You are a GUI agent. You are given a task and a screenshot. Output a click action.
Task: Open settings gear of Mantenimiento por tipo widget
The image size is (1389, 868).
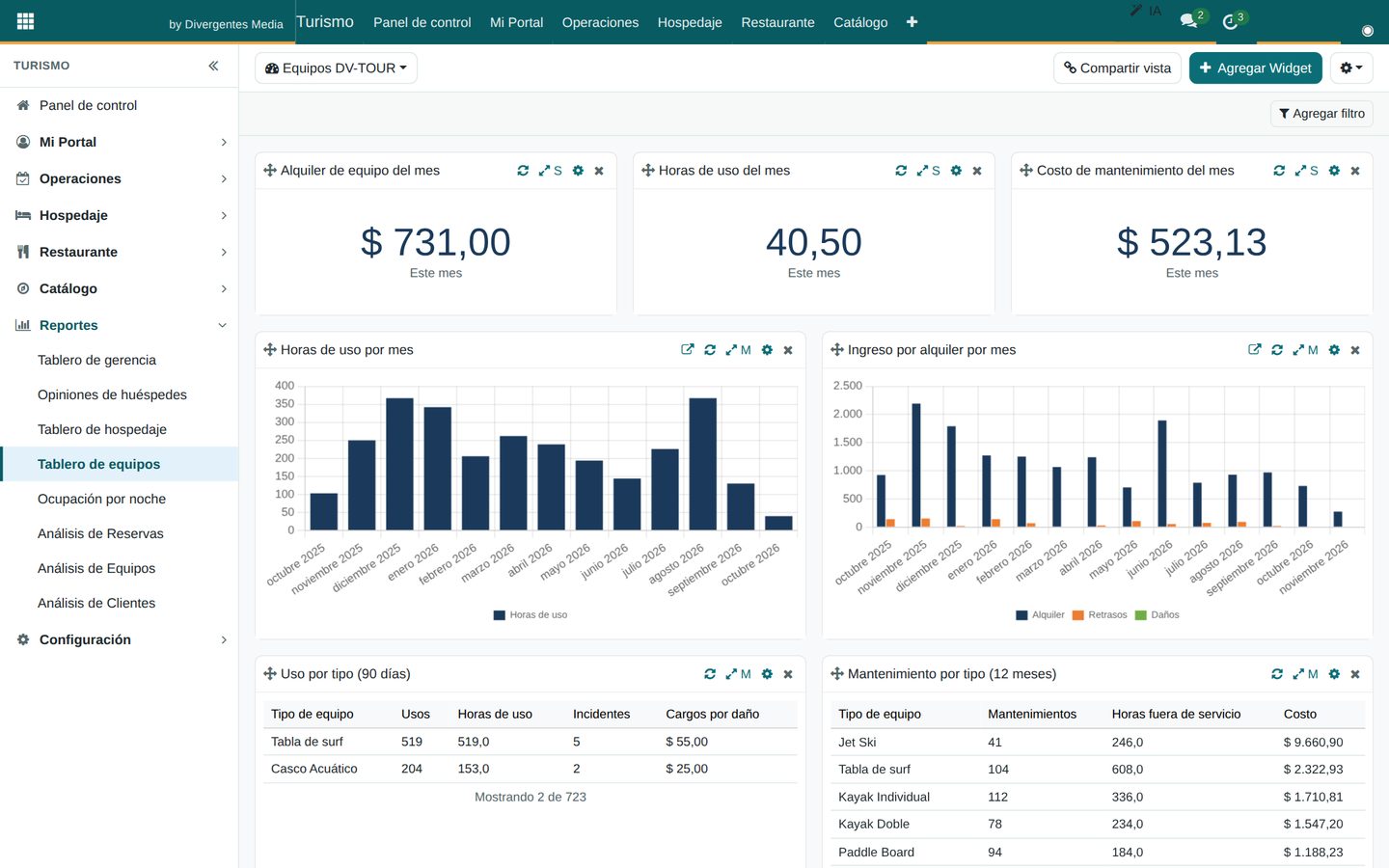[1334, 674]
